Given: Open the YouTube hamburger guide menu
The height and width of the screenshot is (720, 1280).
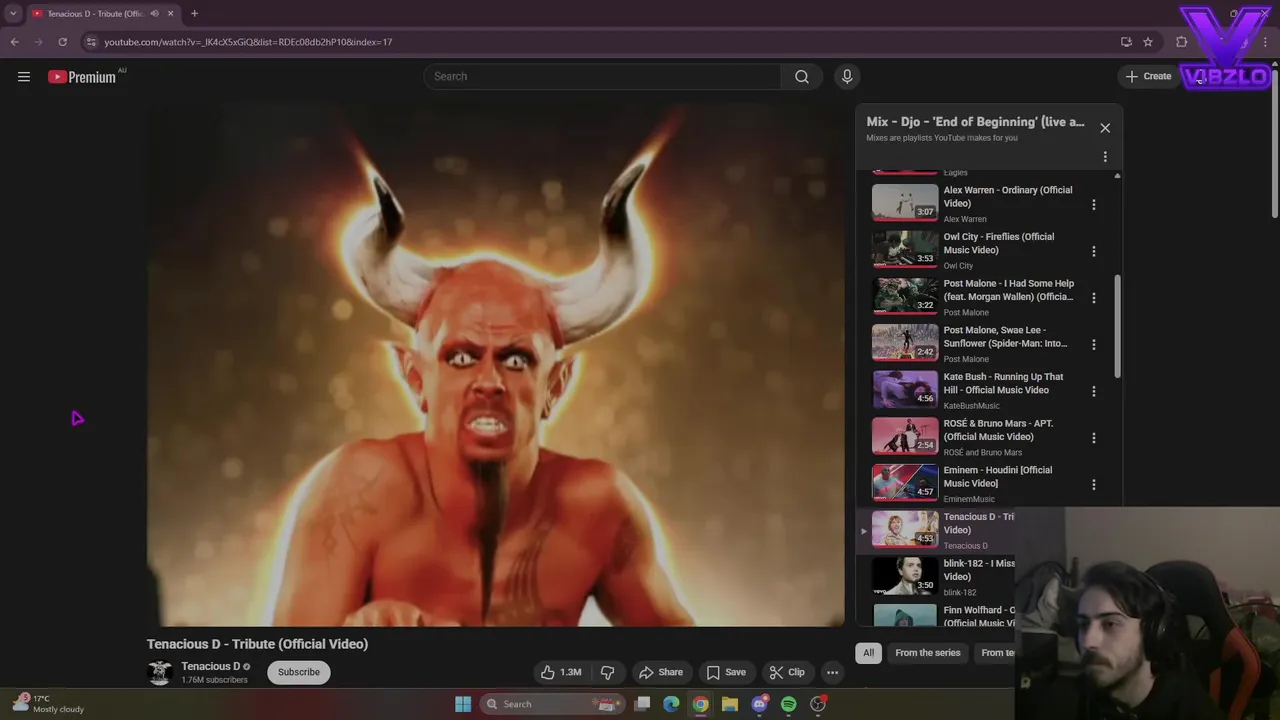Looking at the screenshot, I should 24,77.
